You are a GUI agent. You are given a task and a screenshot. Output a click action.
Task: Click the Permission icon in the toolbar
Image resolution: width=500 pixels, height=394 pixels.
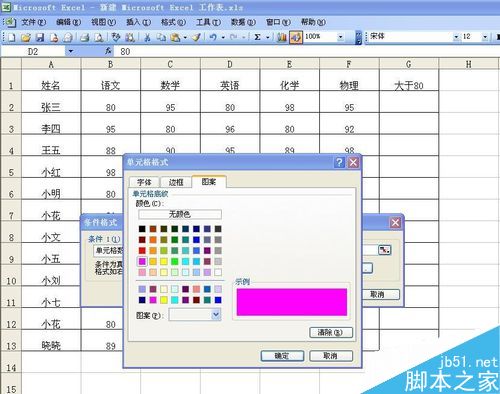54,37
